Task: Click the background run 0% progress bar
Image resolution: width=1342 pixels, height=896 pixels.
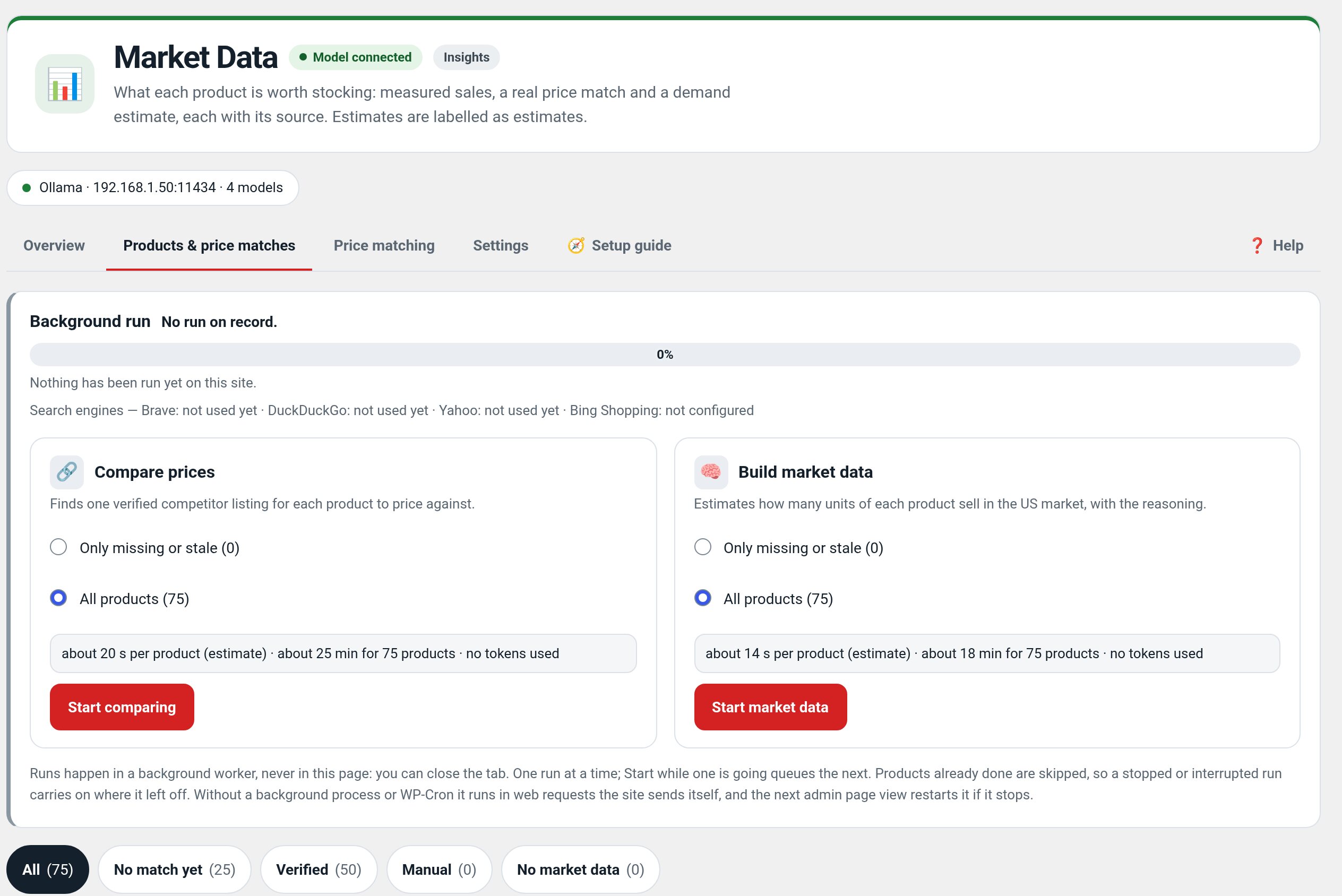Action: point(665,354)
